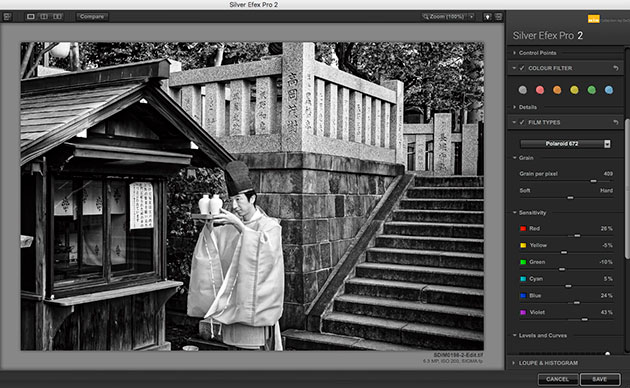The width and height of the screenshot is (630, 388).
Task: Click the red colour square beside Red
Action: [x=523, y=229]
